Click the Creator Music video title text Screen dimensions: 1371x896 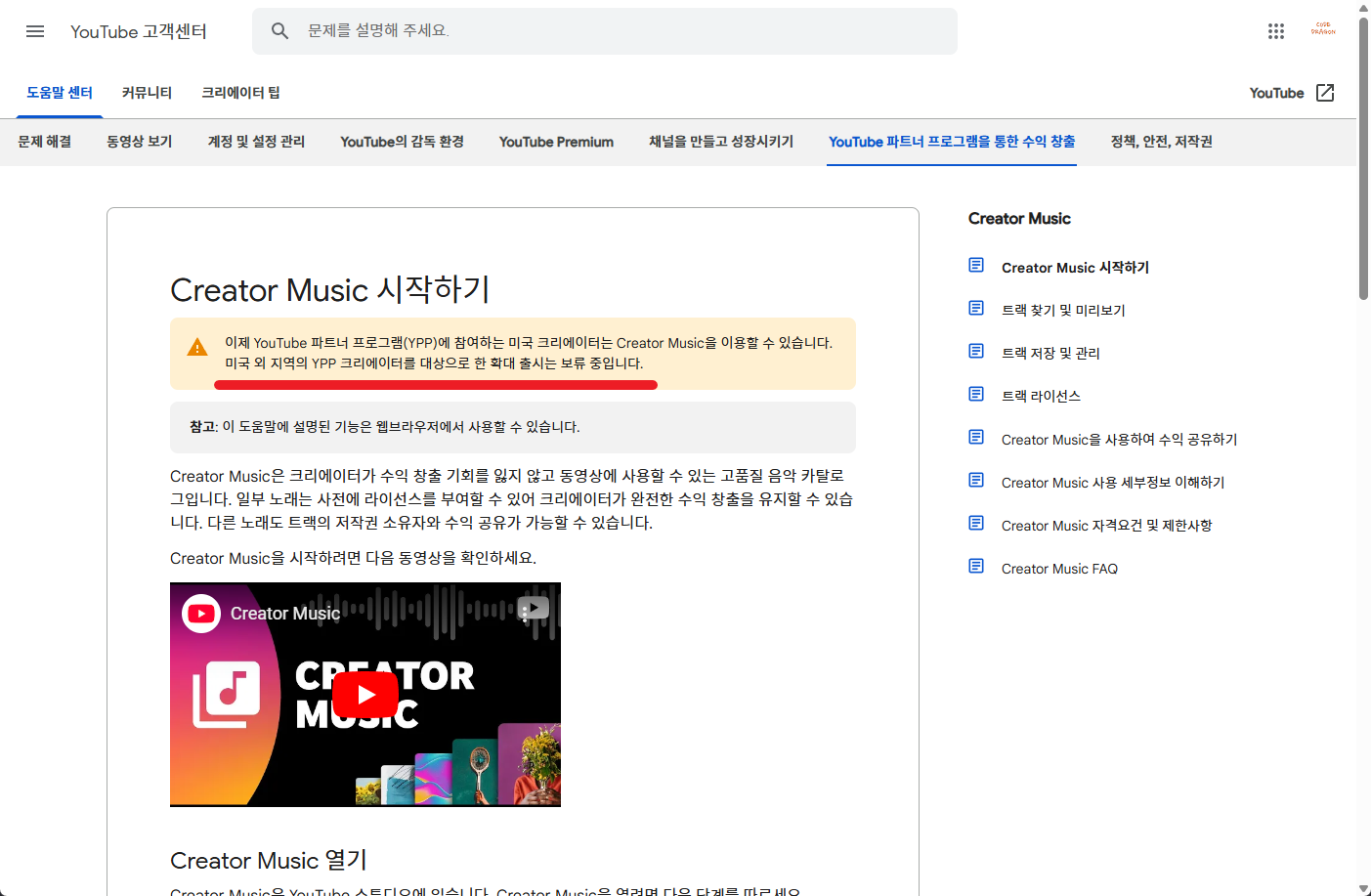(285, 614)
